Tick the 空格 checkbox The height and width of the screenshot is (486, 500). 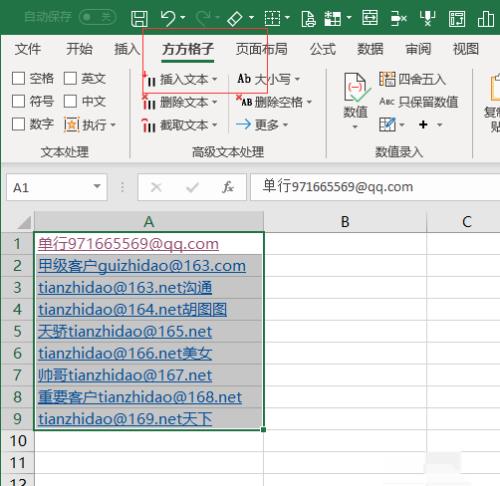tap(18, 79)
